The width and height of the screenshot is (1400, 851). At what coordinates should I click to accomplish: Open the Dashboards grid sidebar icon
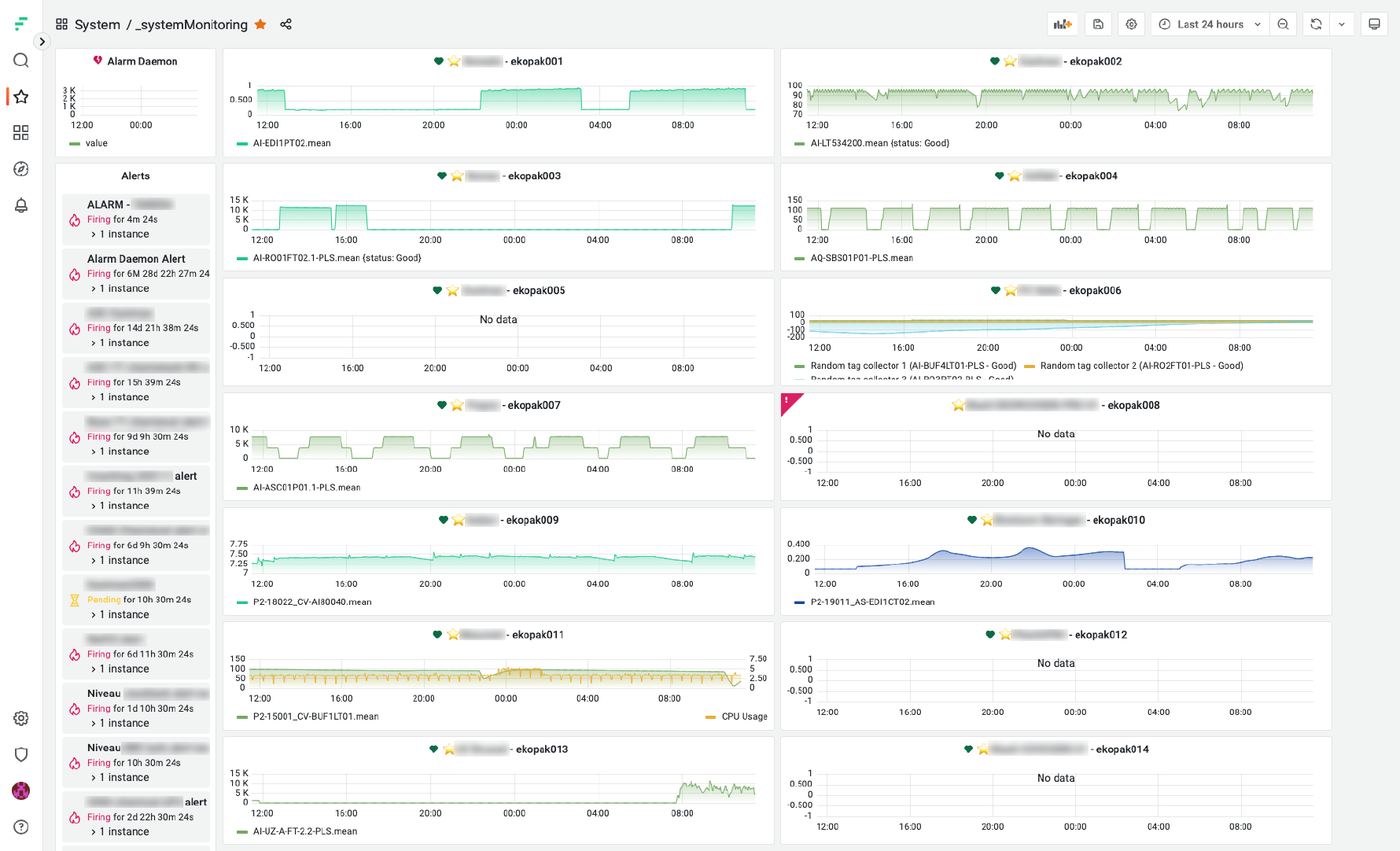pos(21,133)
